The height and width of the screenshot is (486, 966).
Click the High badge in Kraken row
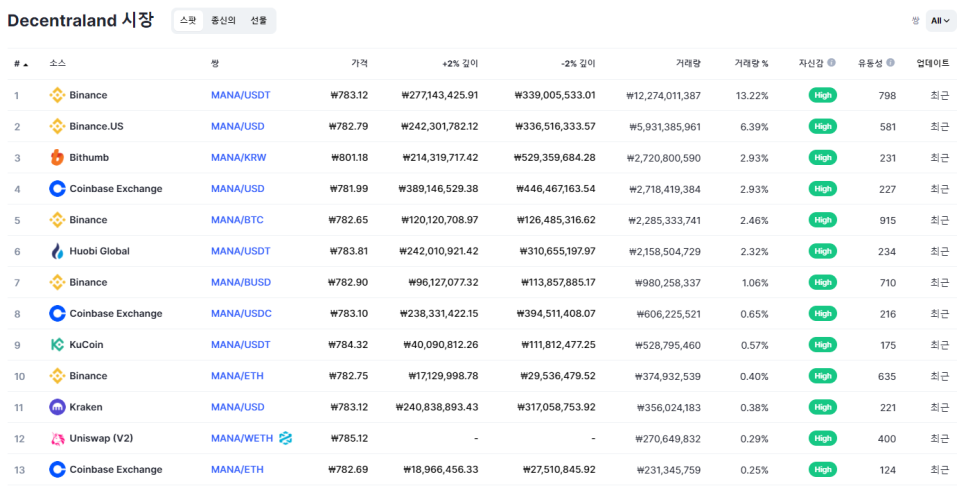click(x=822, y=407)
